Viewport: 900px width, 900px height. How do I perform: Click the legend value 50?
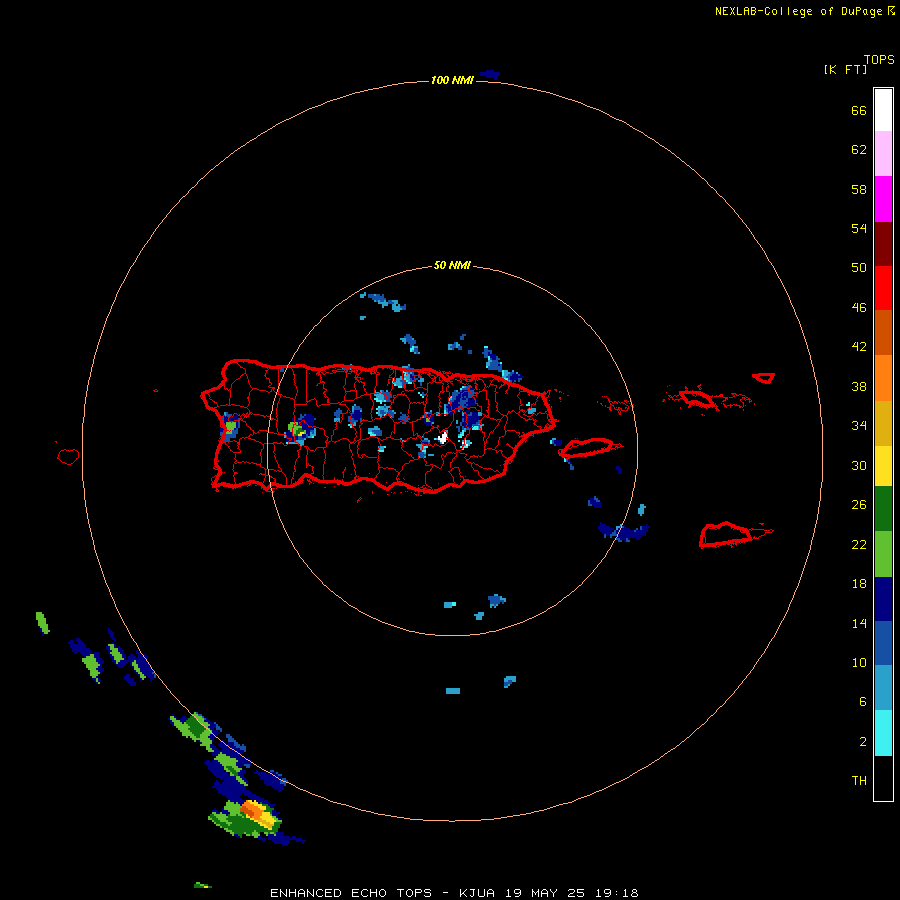pos(859,267)
